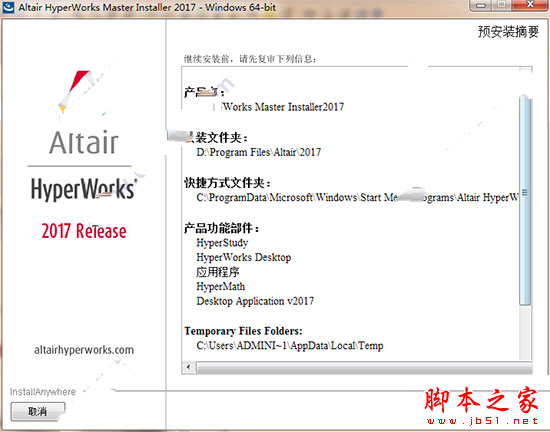Close the HyperWorks installer window
Screen dimensions: 550x432
(x=530, y=5)
